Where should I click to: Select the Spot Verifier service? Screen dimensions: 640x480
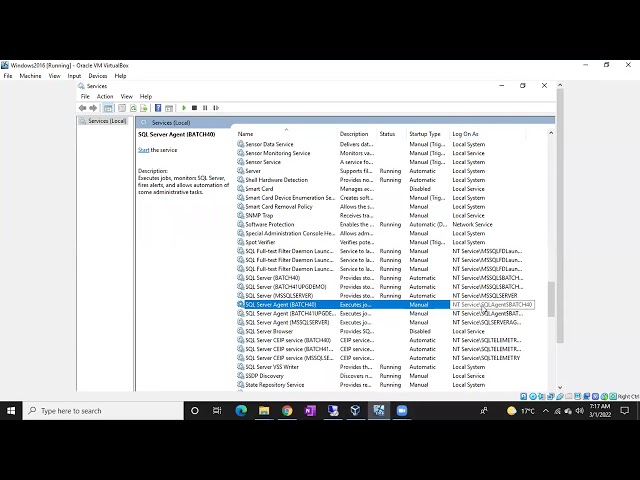(x=384, y=242)
